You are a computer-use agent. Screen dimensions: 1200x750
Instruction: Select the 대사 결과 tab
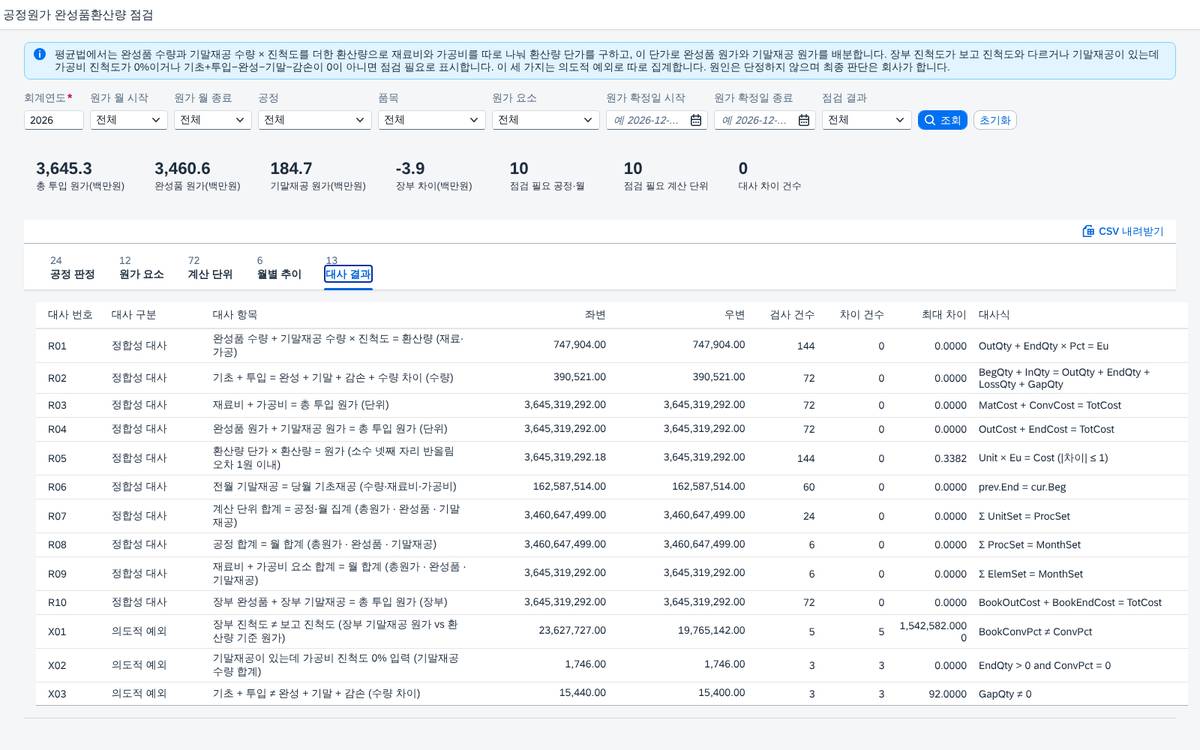click(x=348, y=274)
